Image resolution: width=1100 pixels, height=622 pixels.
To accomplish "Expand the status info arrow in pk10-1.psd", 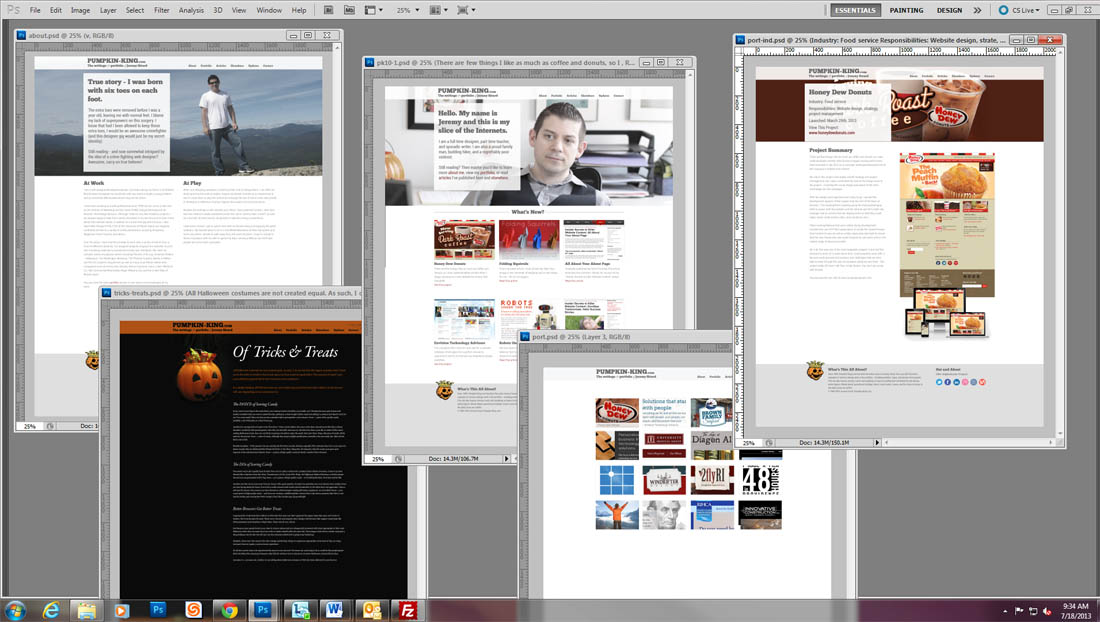I will [507, 459].
